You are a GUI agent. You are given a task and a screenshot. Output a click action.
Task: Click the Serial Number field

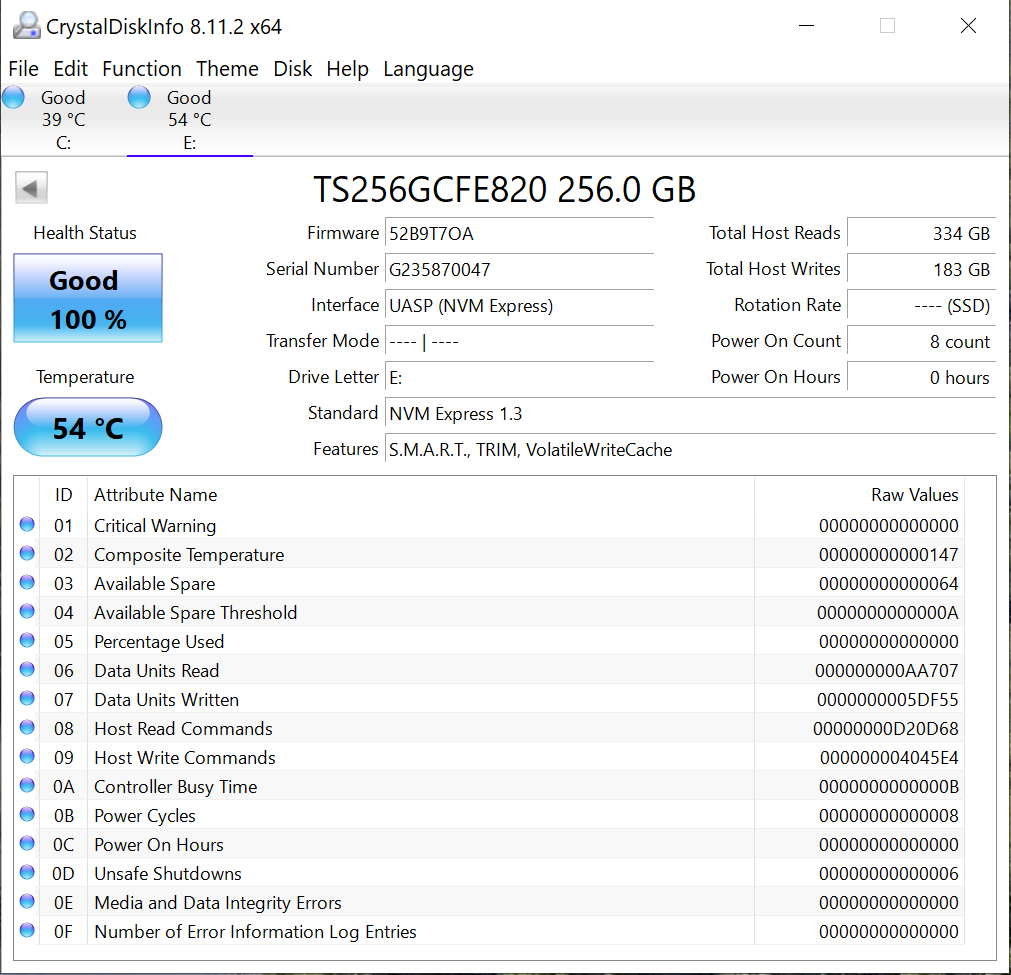518,269
